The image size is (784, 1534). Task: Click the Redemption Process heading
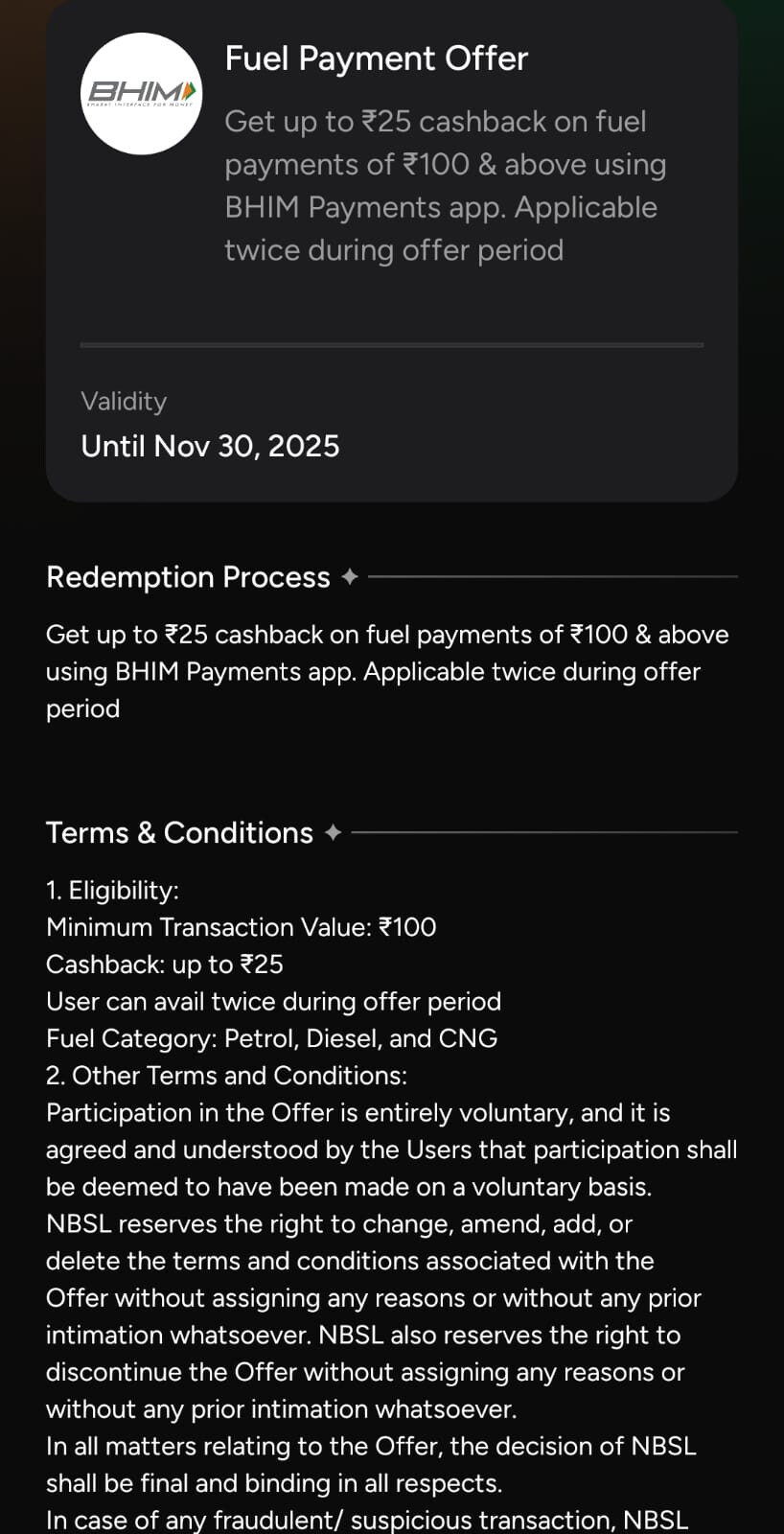coord(188,577)
